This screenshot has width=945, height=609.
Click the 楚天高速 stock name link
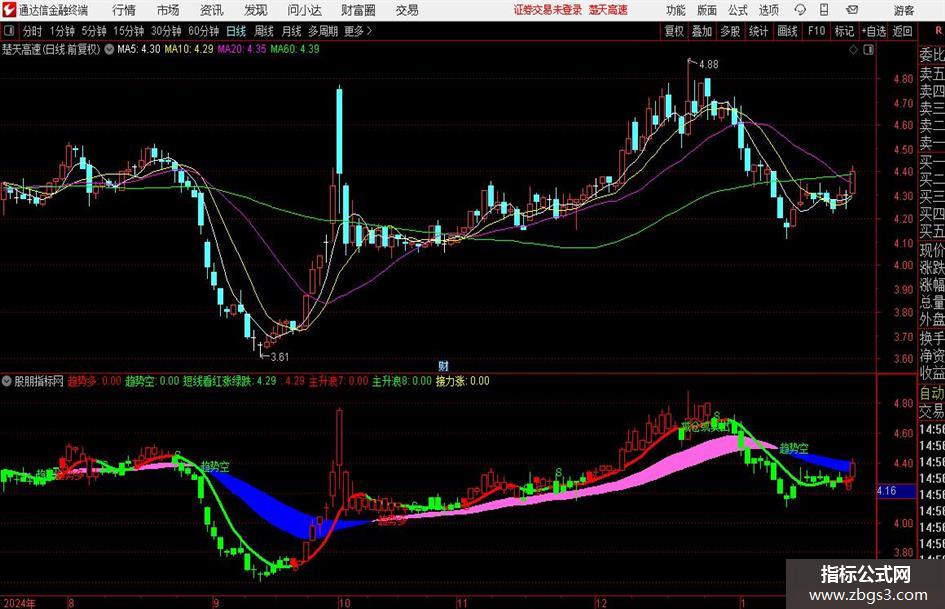(x=608, y=10)
